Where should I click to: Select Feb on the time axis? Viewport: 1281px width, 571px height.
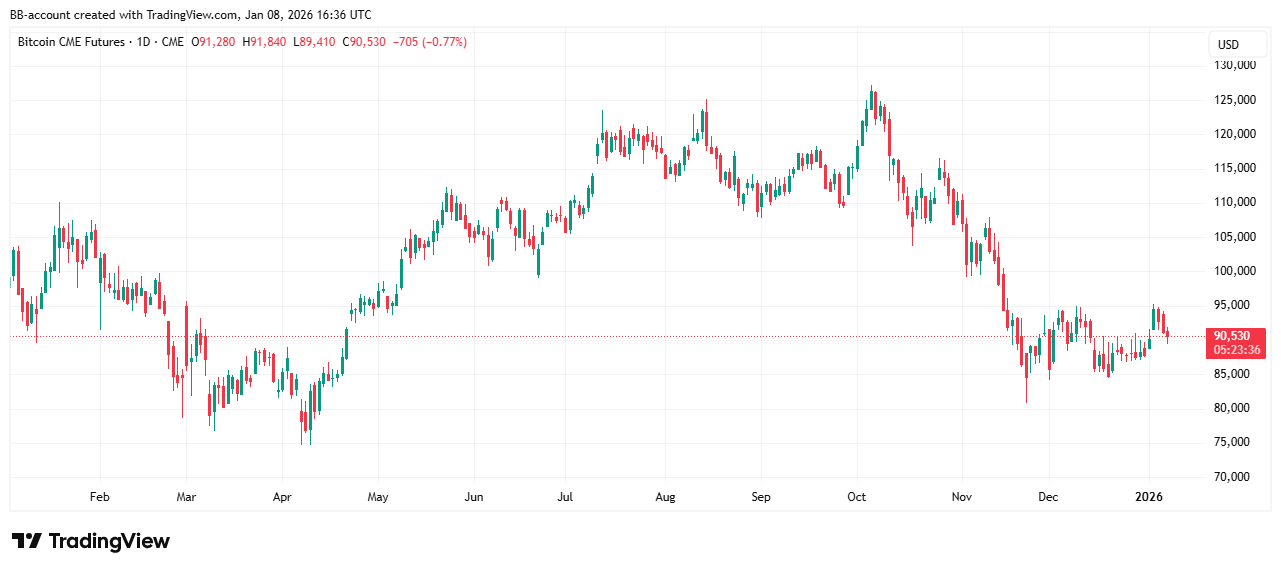(x=99, y=496)
